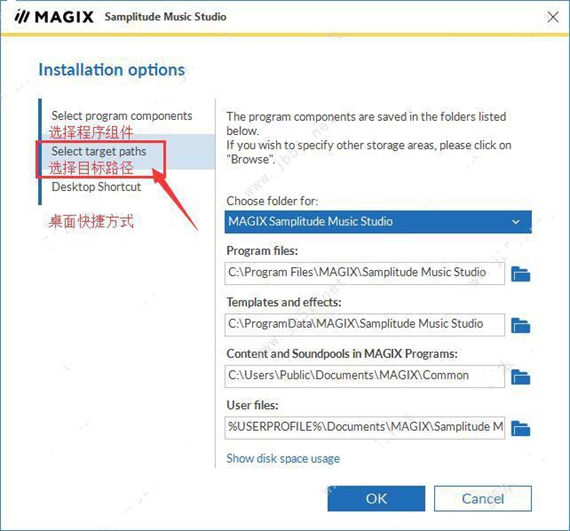Click the Samplitude Music Studio title text
Image resolution: width=570 pixels, height=531 pixels.
(165, 17)
